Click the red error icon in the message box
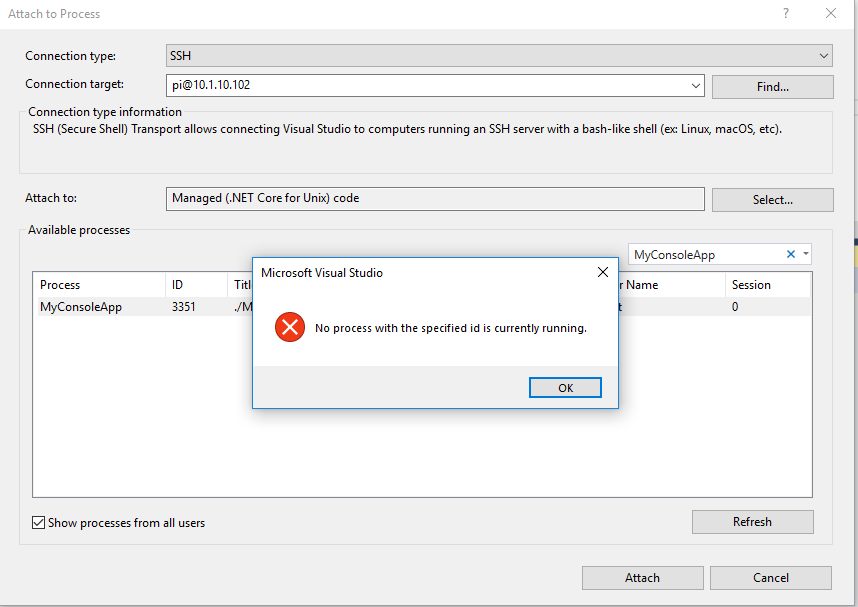The image size is (858, 607). click(289, 326)
